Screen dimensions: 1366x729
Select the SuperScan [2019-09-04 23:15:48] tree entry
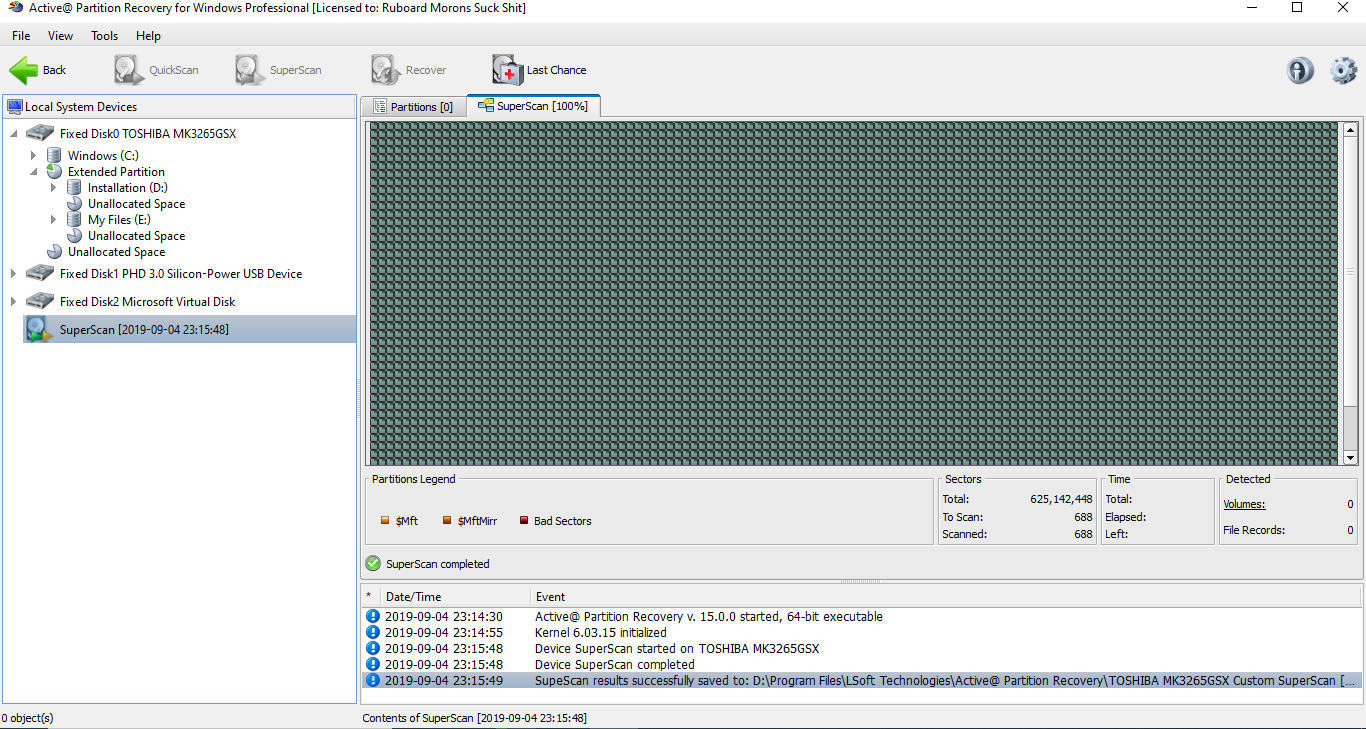point(189,329)
